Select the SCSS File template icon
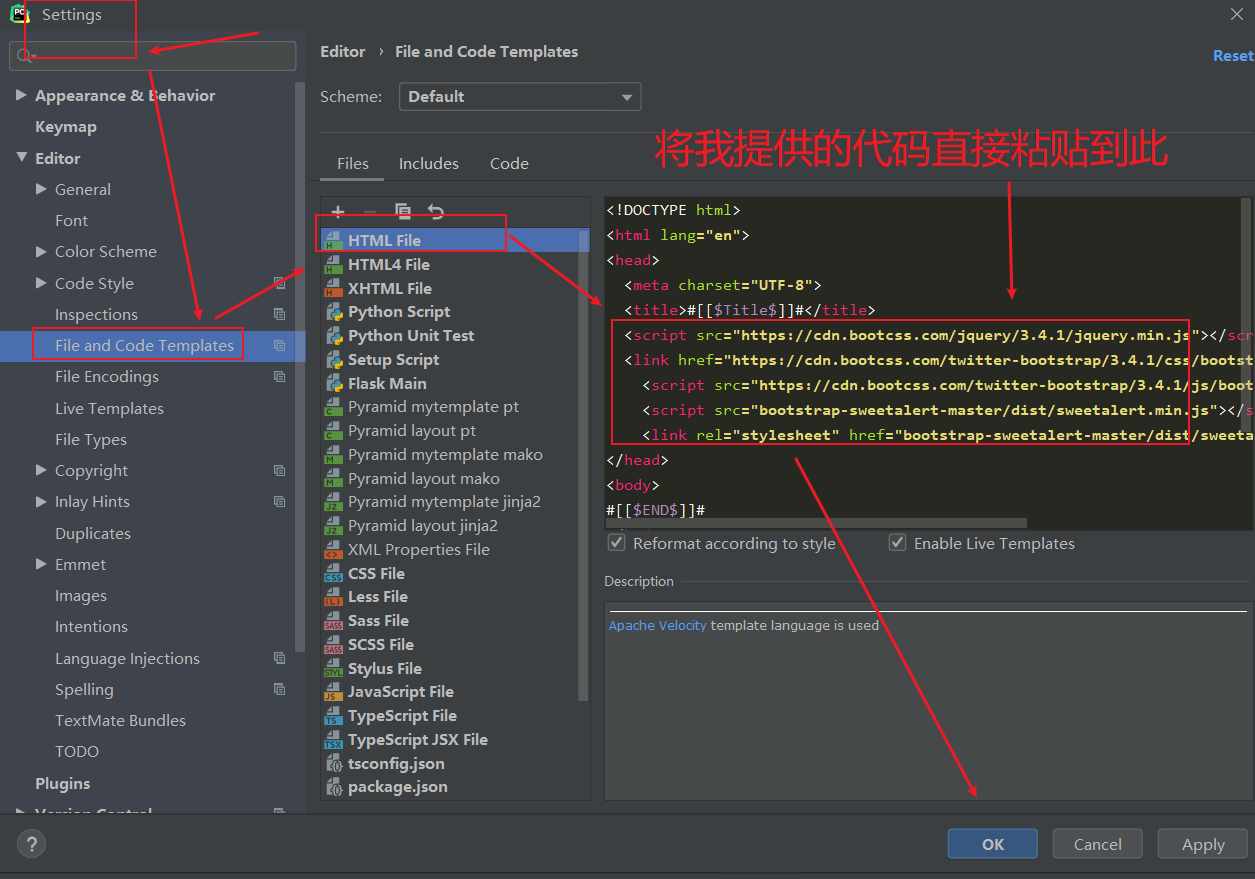This screenshot has height=879, width=1255. [333, 645]
